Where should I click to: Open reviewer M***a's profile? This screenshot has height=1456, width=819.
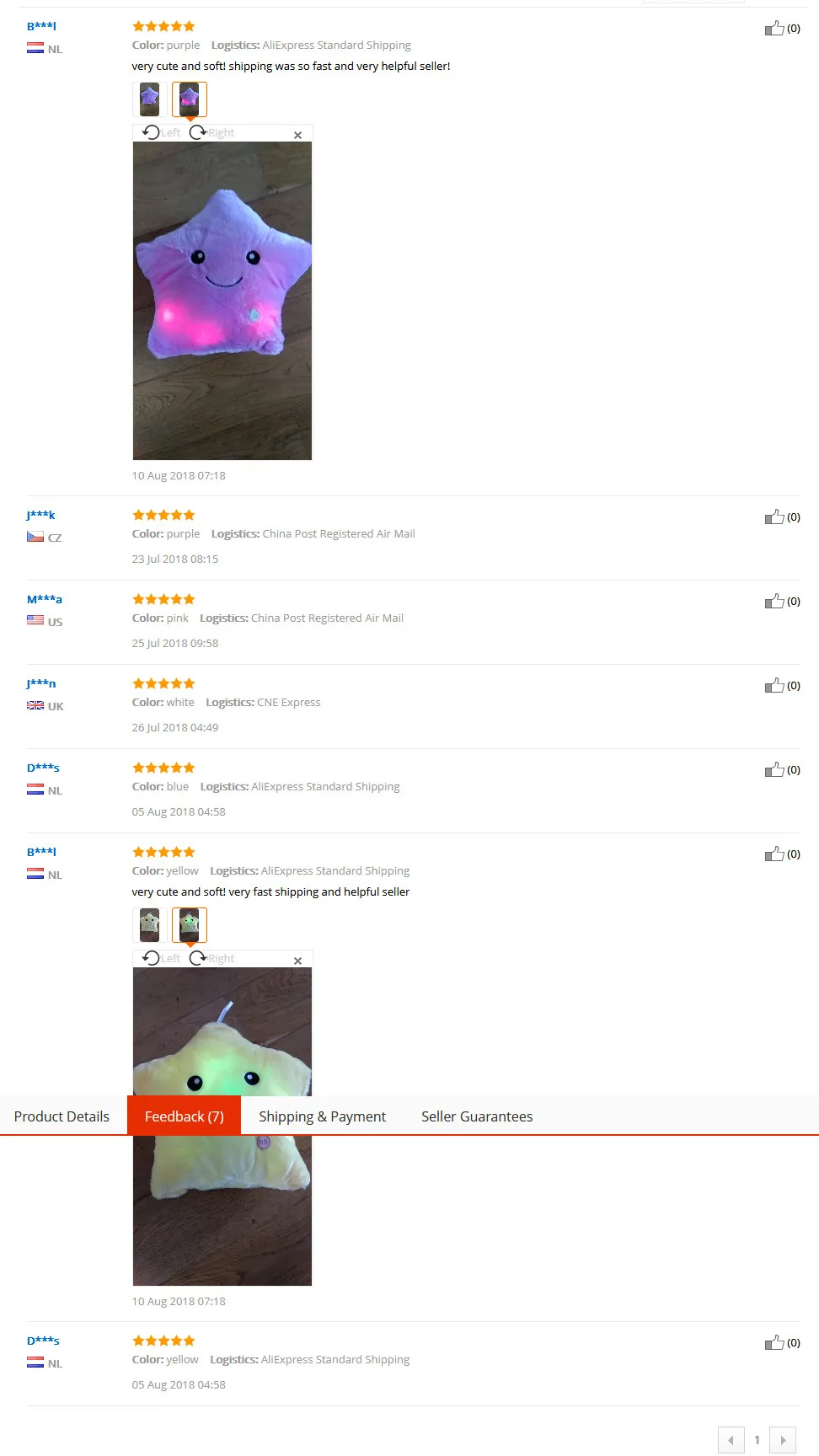point(45,599)
